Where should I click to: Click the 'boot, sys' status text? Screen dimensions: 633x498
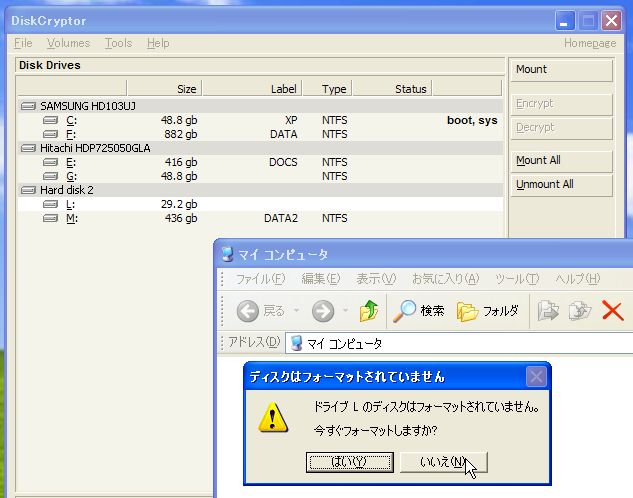pyautogui.click(x=472, y=120)
